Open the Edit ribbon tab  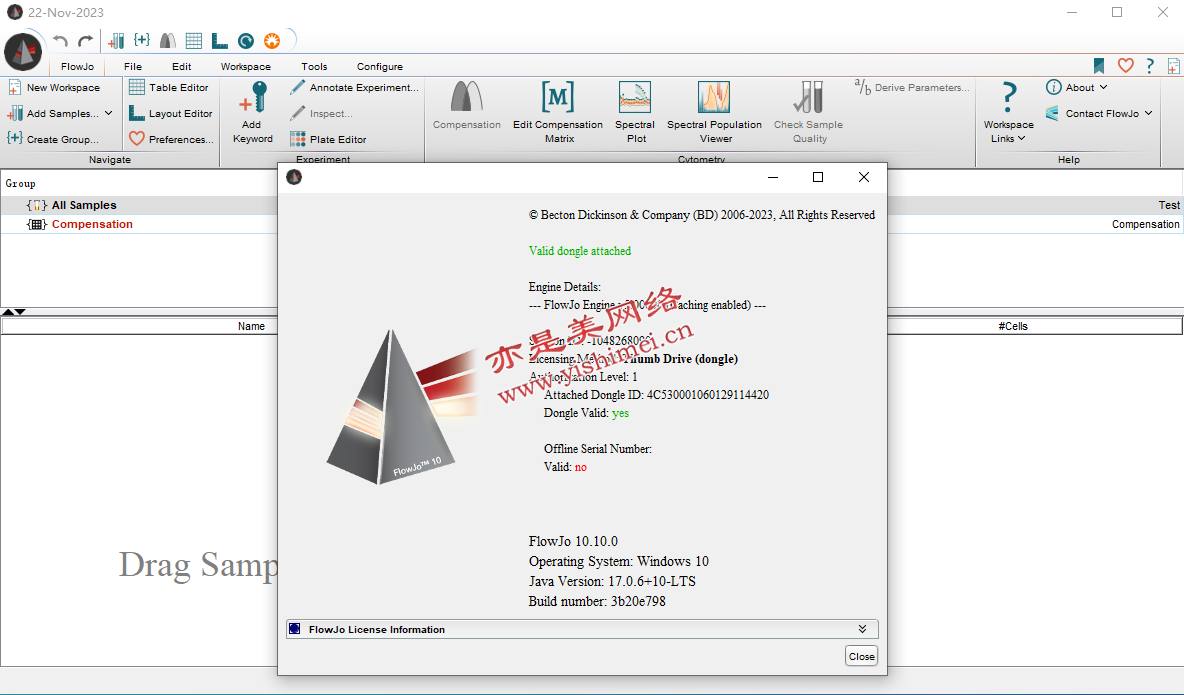[x=181, y=66]
